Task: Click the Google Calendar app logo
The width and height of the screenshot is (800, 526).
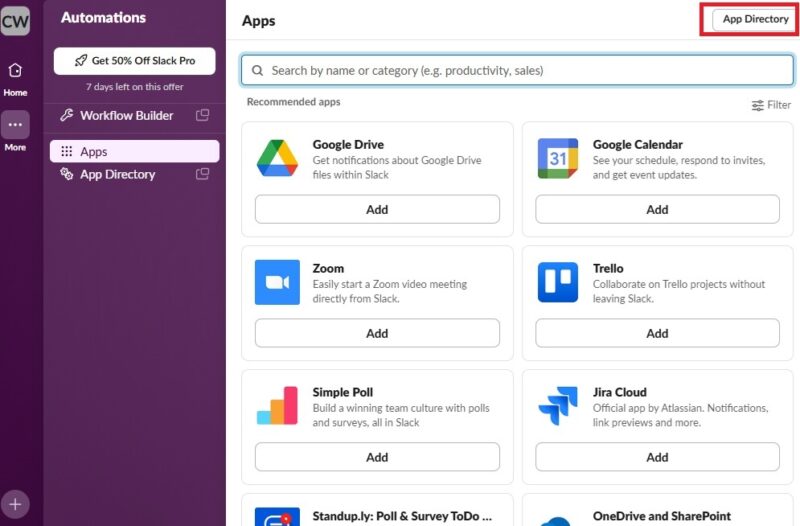Action: click(x=558, y=159)
